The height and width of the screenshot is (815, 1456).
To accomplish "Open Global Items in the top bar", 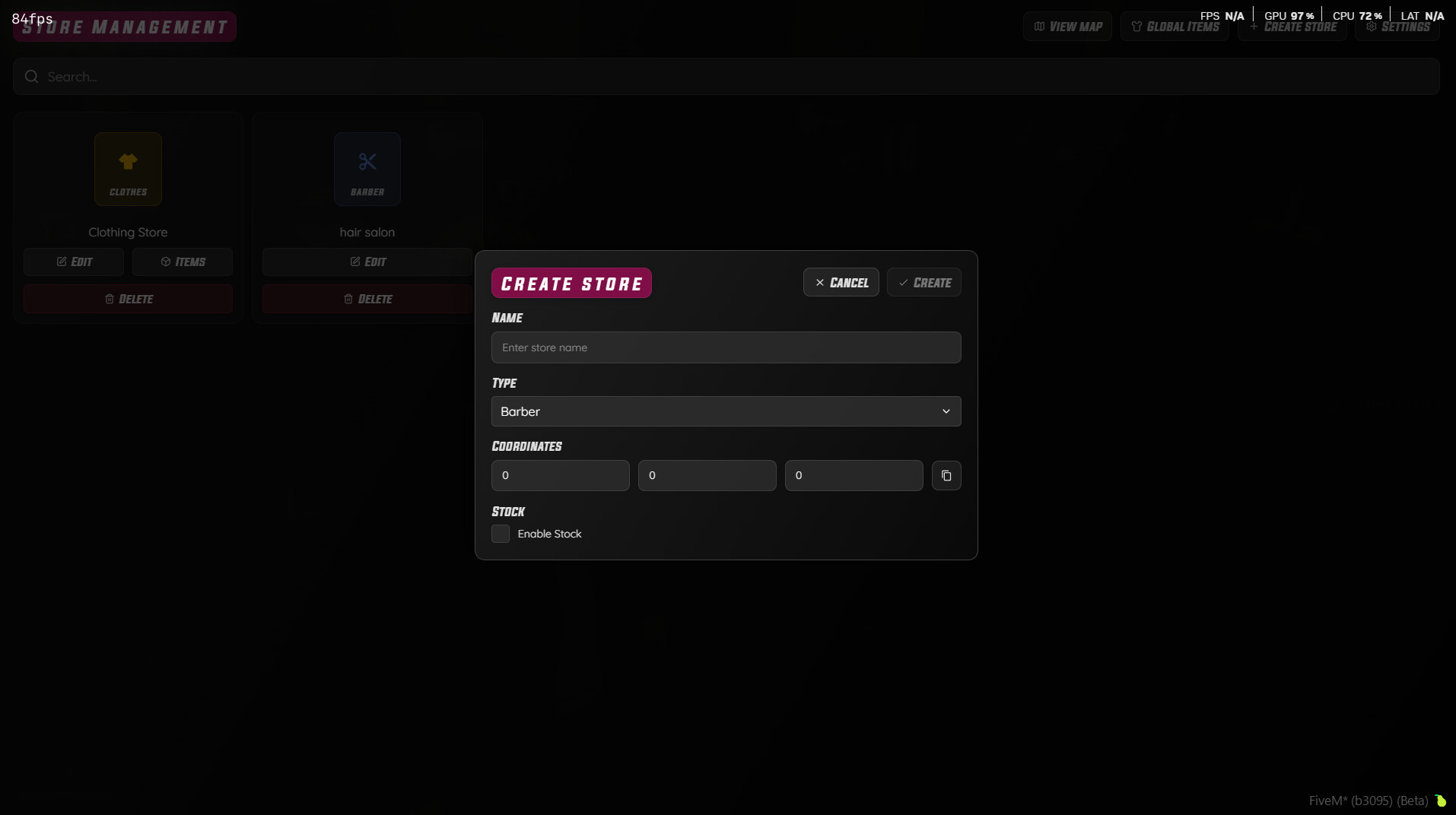I will [x=1175, y=27].
